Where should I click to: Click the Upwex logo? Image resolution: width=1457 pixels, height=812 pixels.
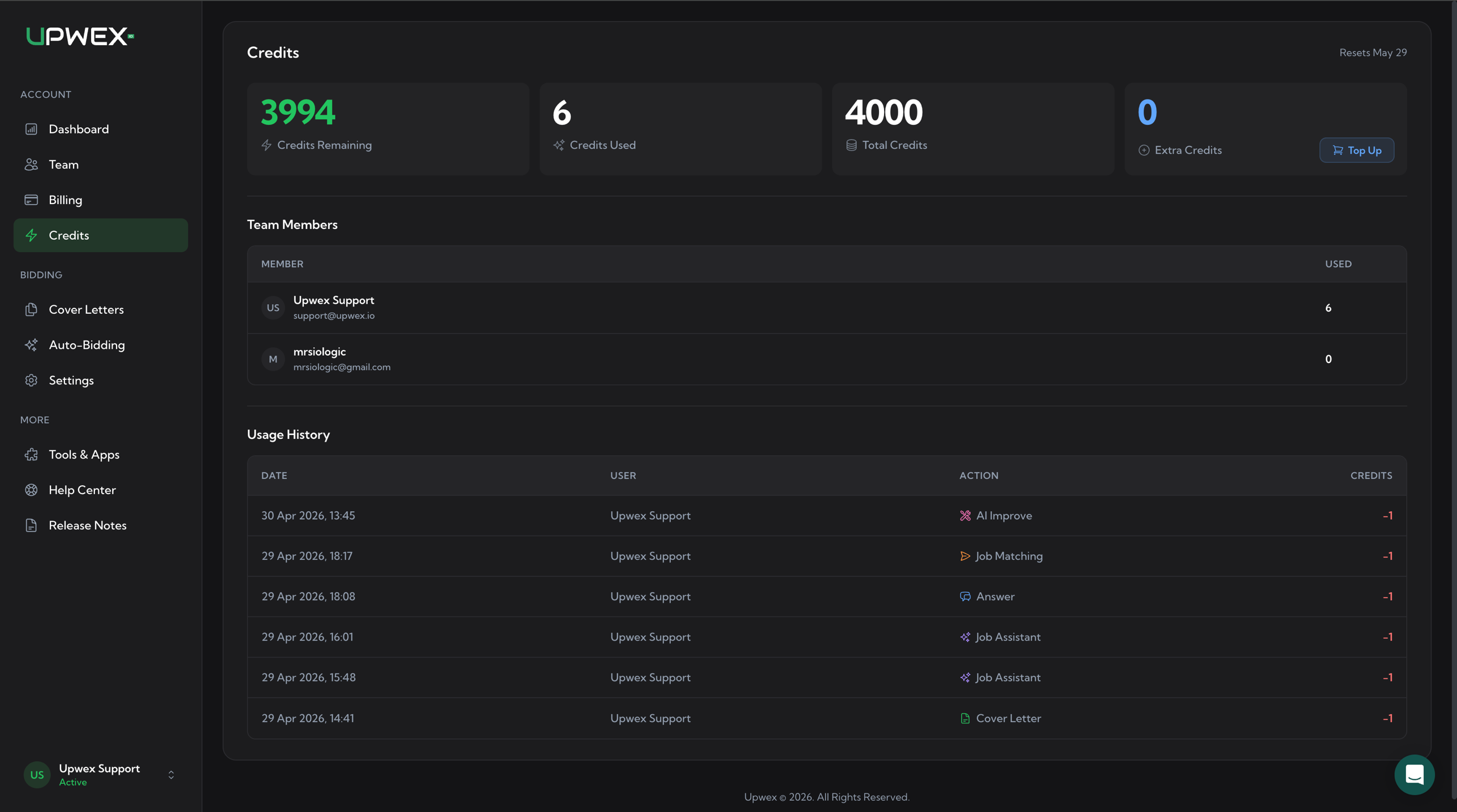point(80,36)
